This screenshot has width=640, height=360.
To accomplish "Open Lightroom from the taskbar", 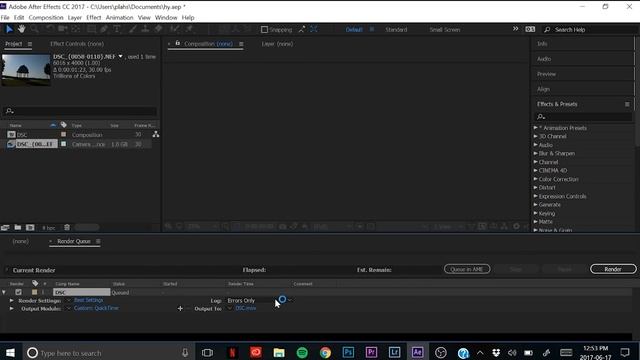I will 394,352.
